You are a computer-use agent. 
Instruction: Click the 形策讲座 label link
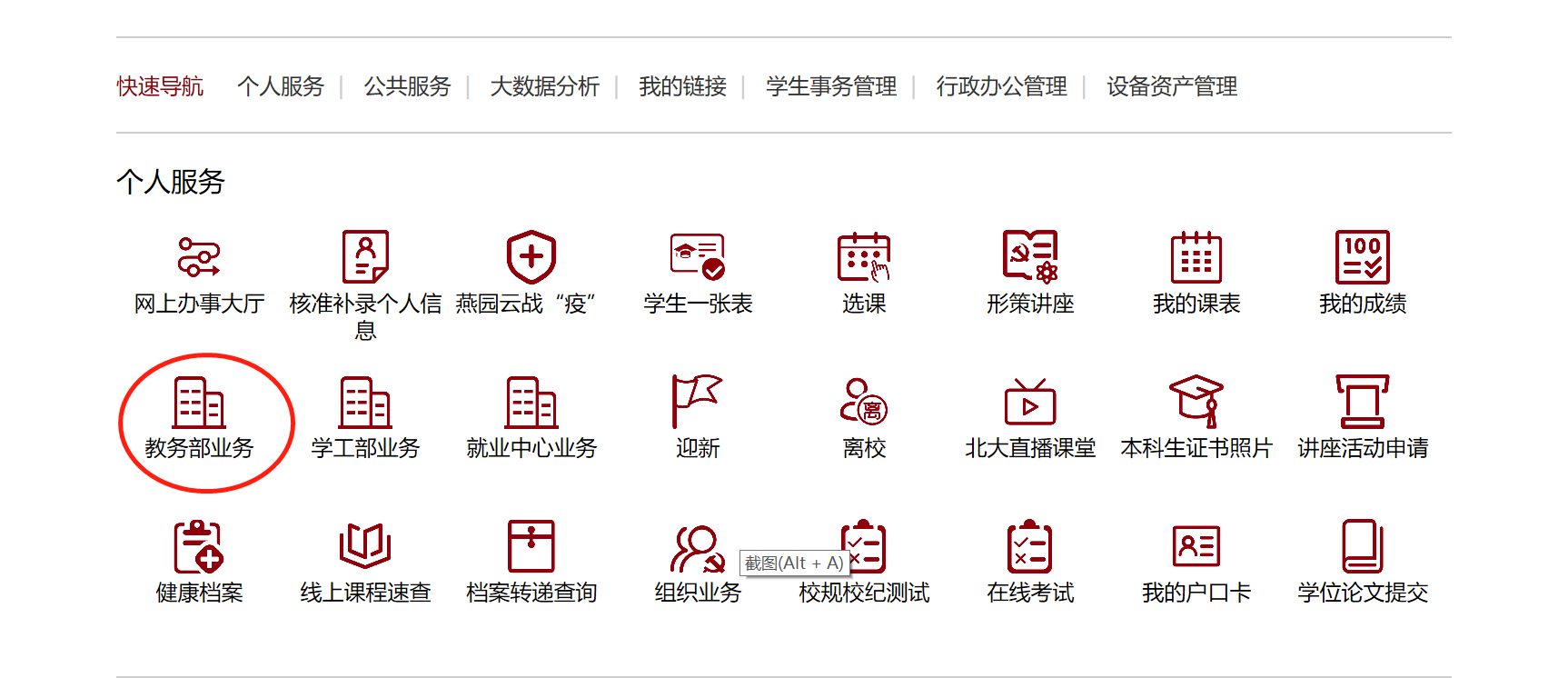point(1029,304)
